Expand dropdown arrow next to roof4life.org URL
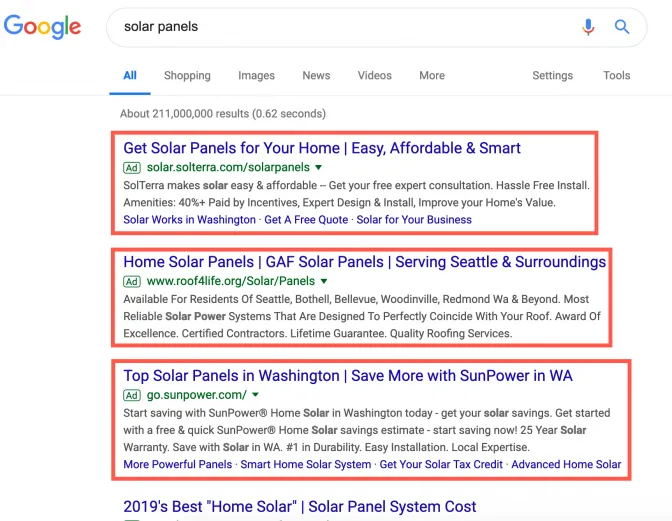 (x=323, y=281)
